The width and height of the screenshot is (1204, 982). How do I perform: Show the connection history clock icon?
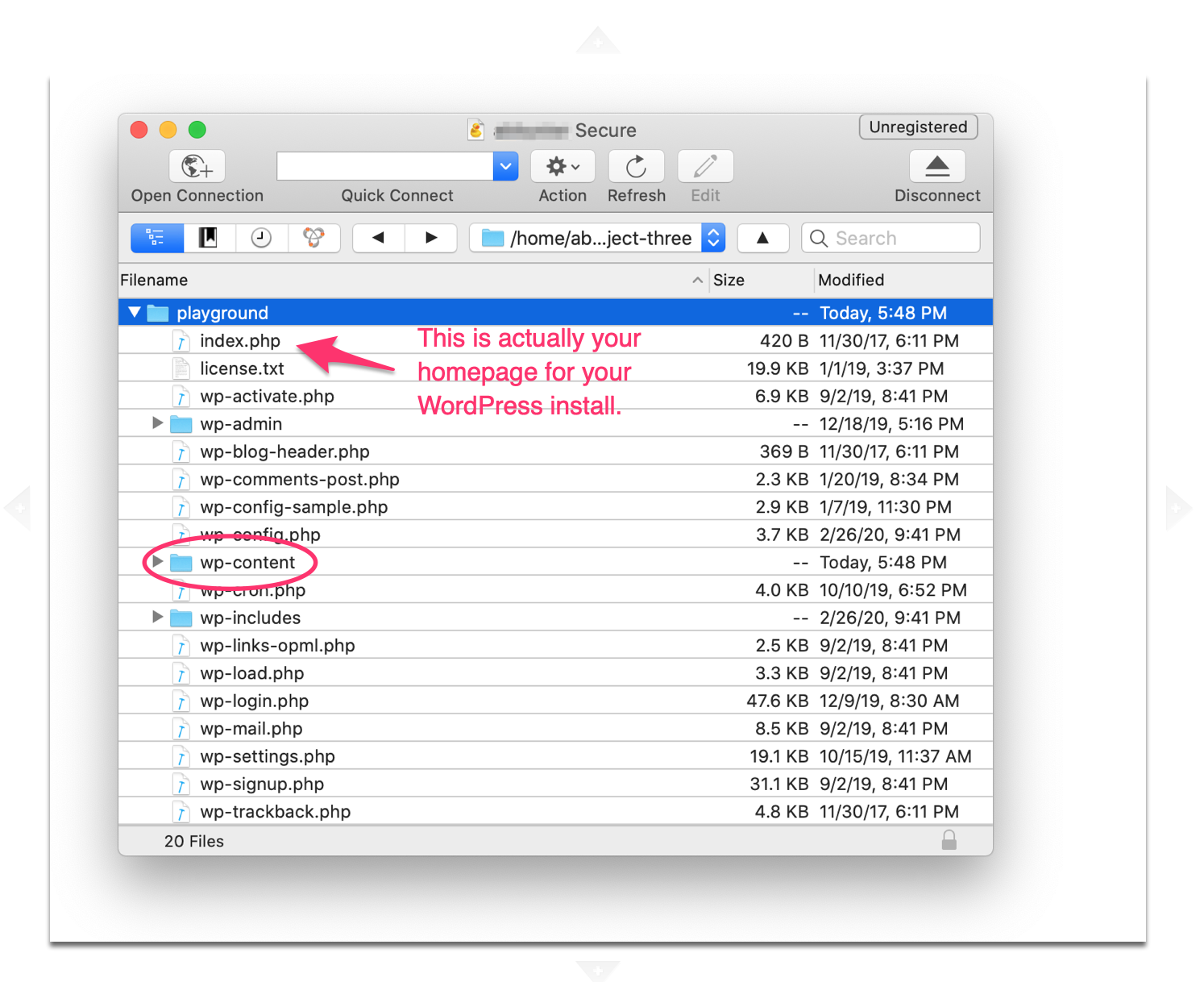261,238
